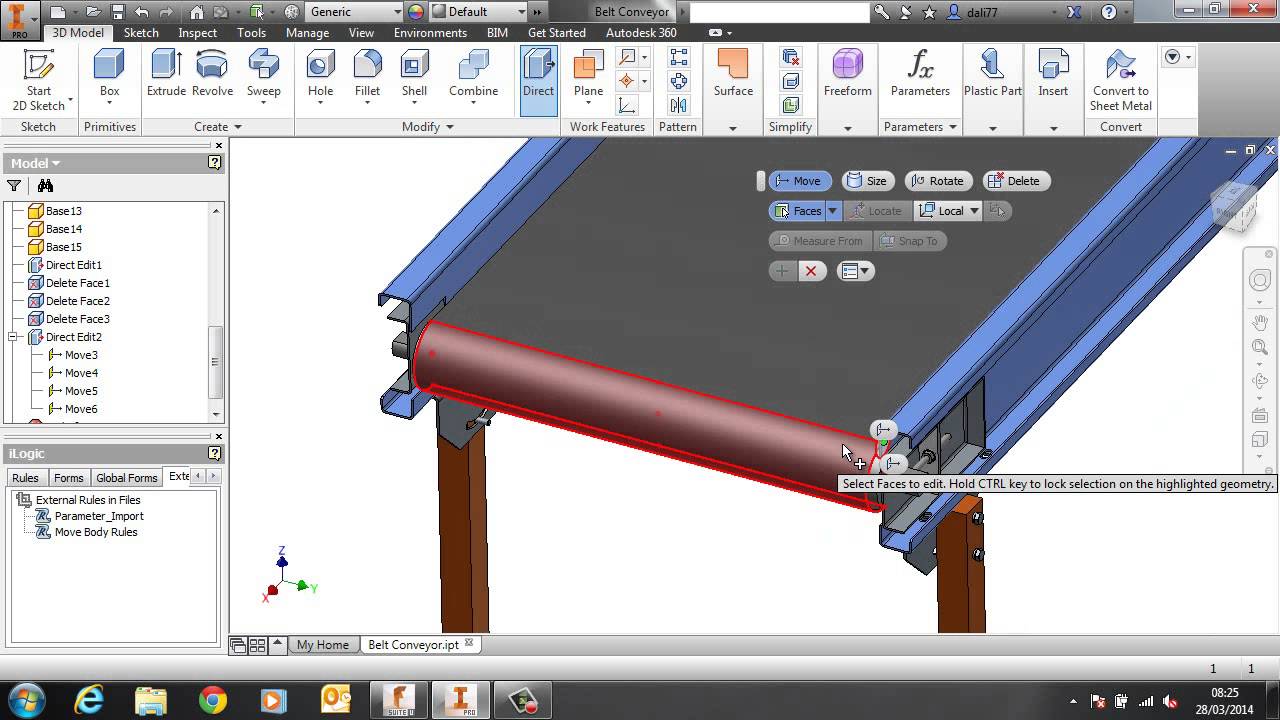Open the Surface tools panel

coord(733,75)
